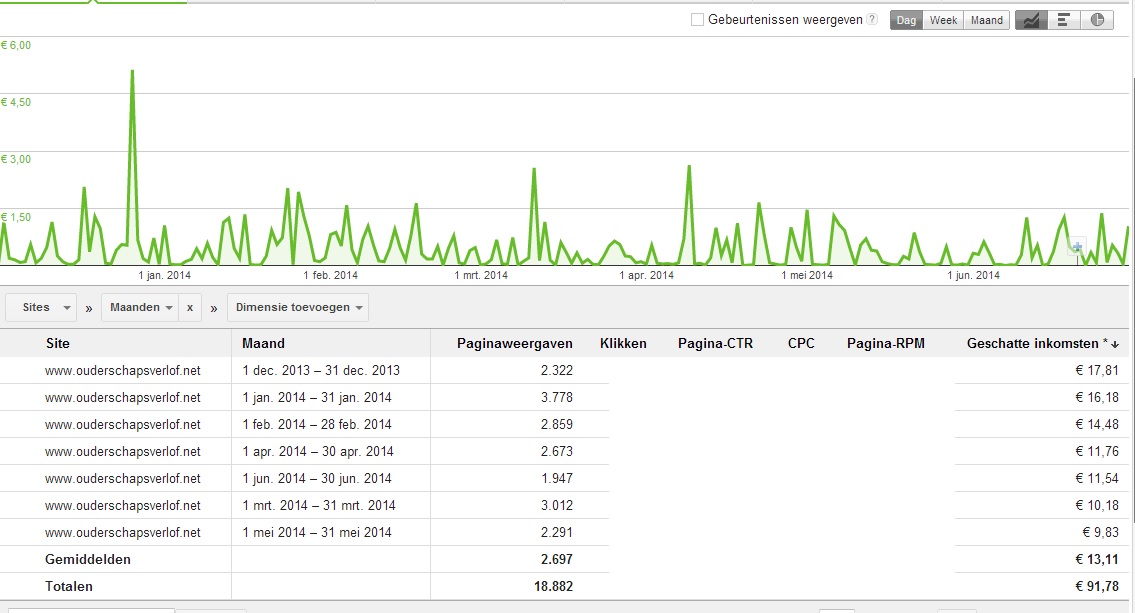Click total pageviews 18.882
The width and height of the screenshot is (1135, 613).
click(x=554, y=587)
